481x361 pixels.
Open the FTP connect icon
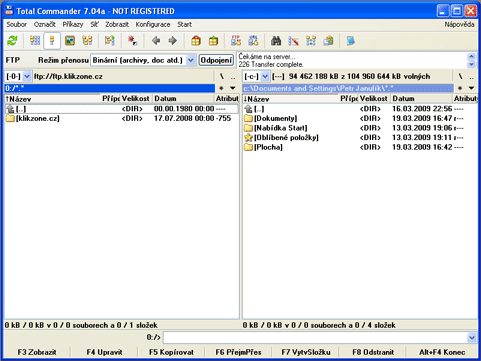pyautogui.click(x=236, y=41)
